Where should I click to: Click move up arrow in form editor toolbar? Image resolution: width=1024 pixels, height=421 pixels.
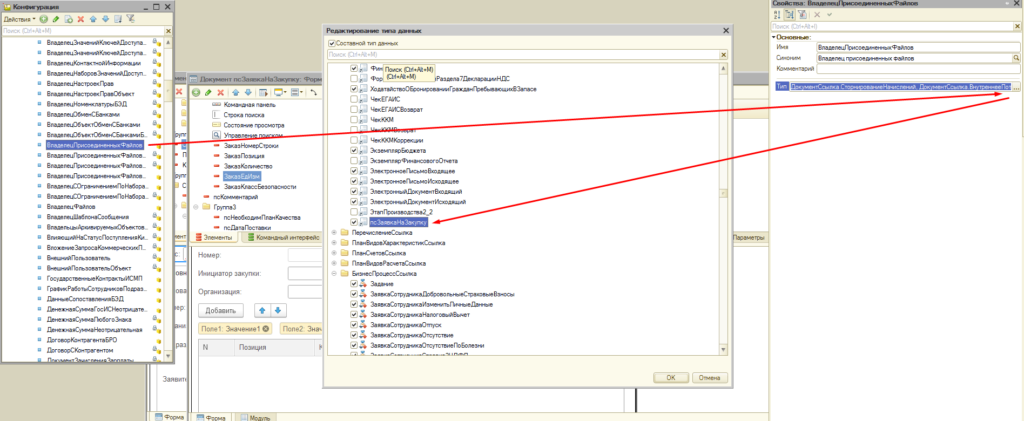pos(235,93)
